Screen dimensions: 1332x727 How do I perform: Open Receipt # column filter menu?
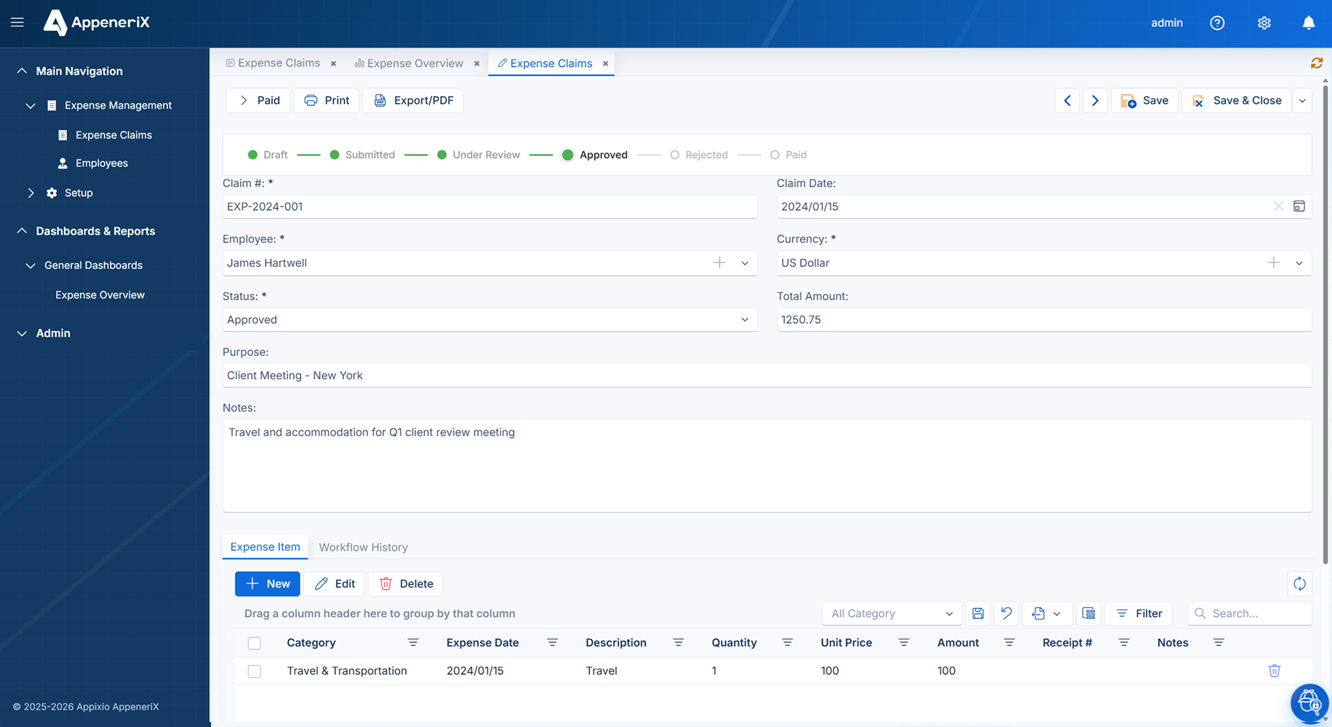[x=1124, y=643]
